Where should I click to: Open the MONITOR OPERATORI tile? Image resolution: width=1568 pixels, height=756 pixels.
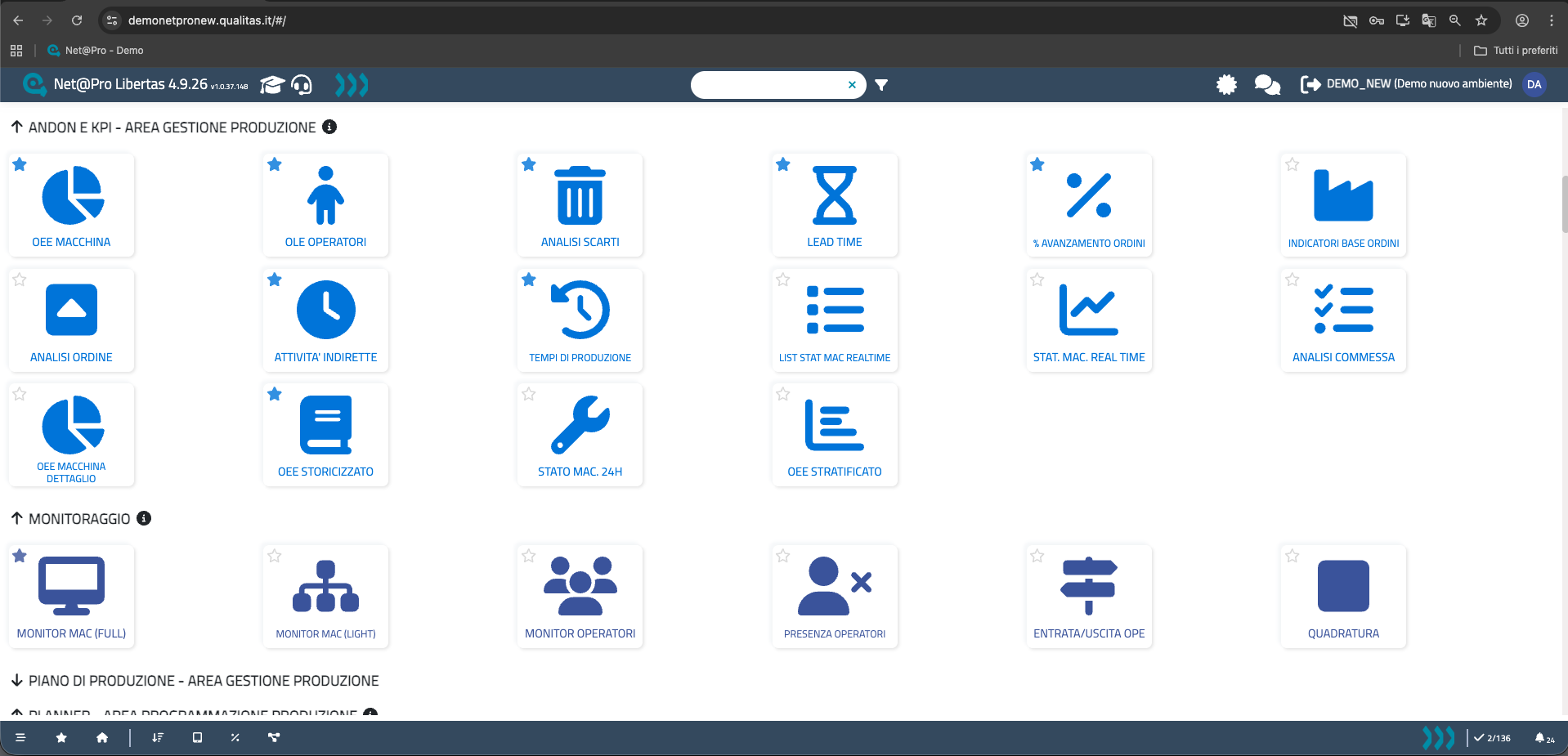coord(580,597)
